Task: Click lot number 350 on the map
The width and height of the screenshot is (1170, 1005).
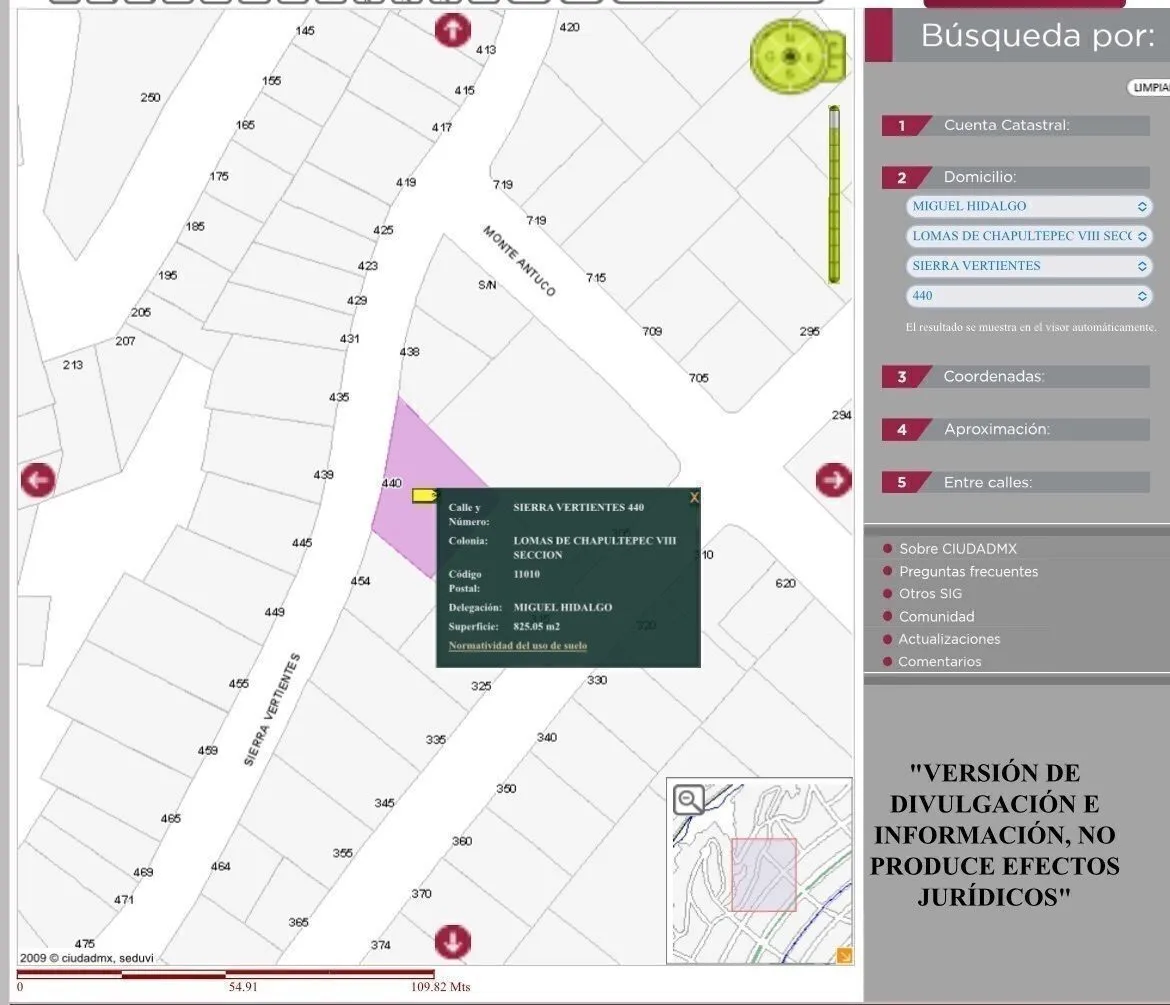Action: 506,789
